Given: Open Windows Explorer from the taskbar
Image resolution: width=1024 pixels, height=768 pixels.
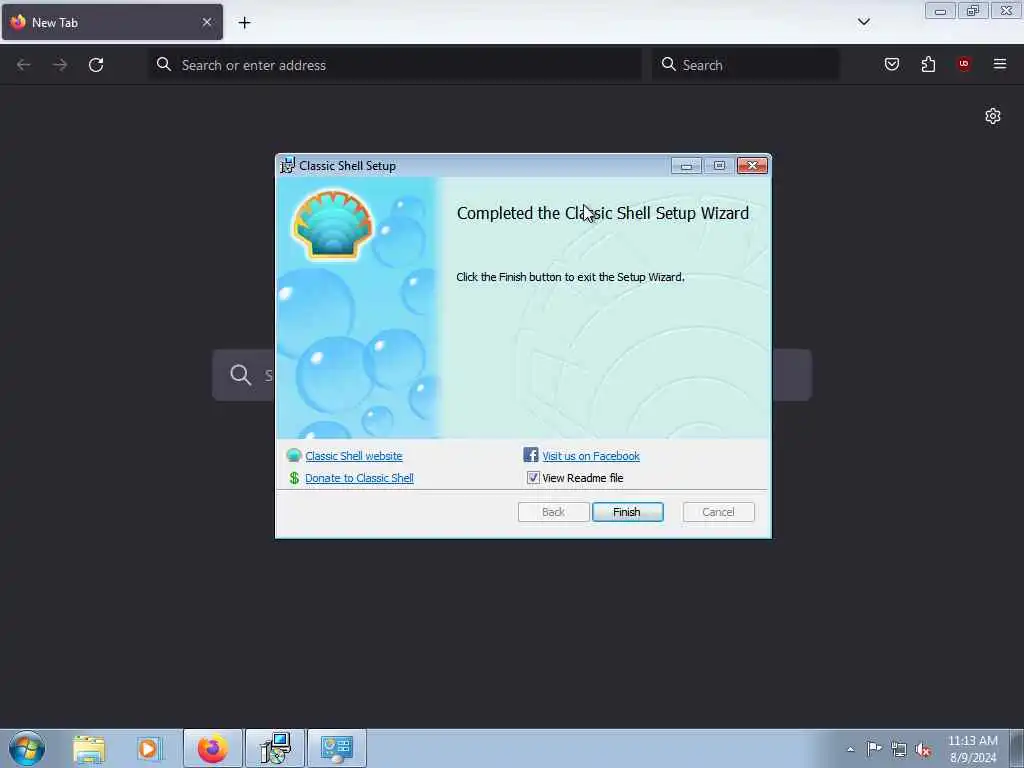Looking at the screenshot, I should click(89, 748).
